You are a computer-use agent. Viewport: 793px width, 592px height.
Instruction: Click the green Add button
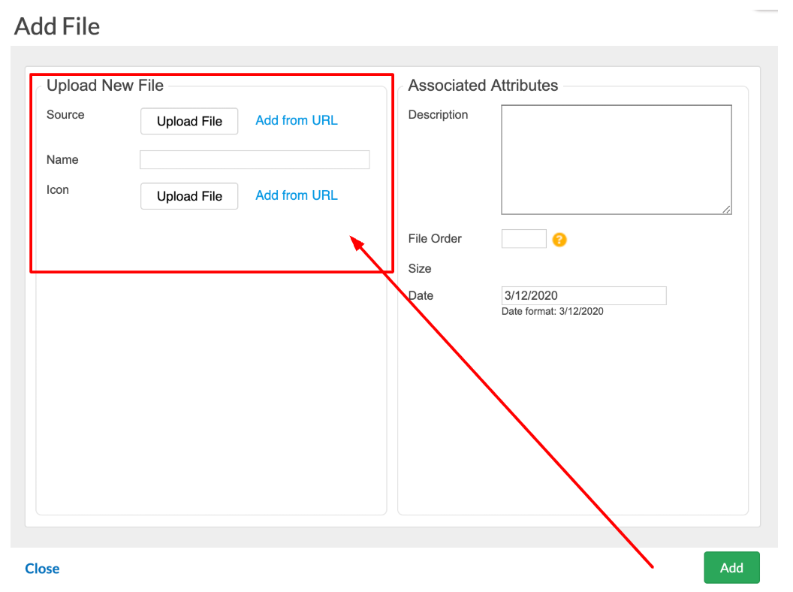(x=731, y=568)
